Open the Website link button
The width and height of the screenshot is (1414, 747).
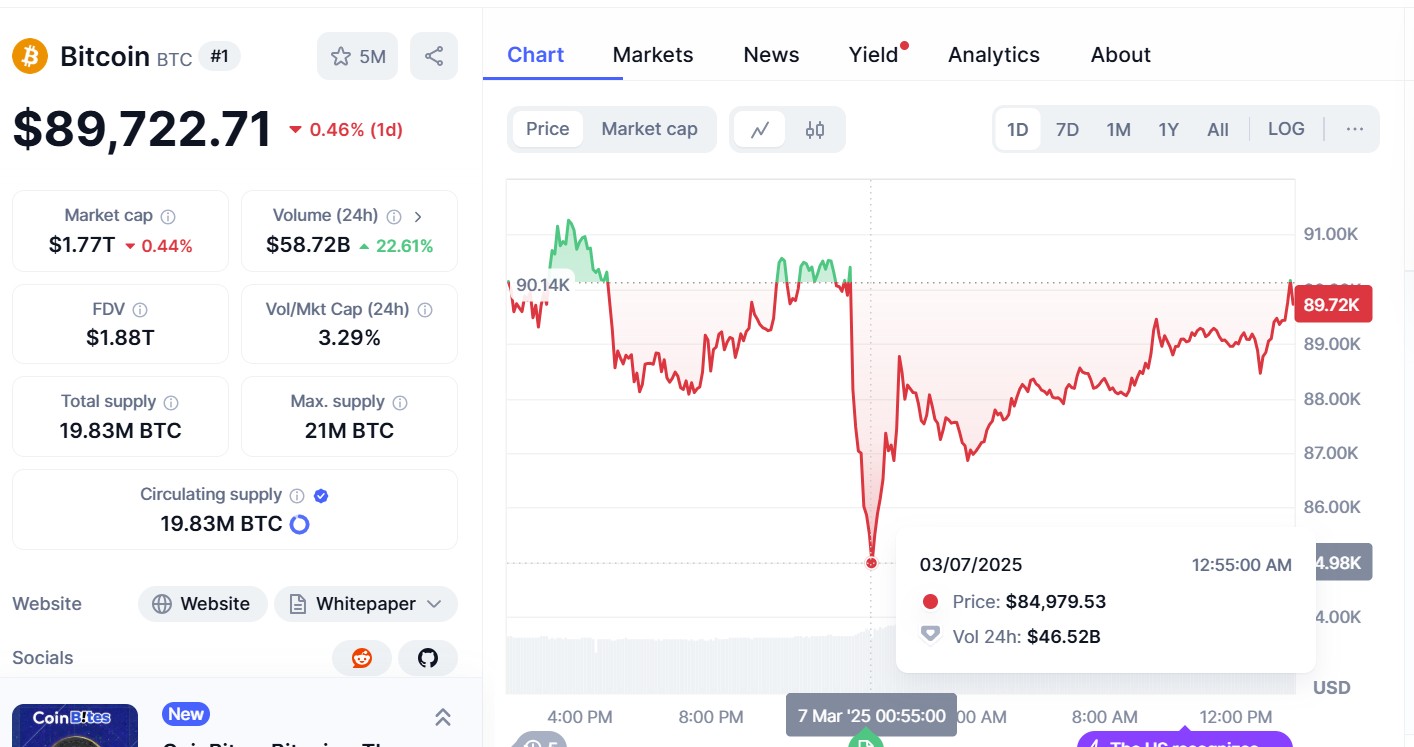202,604
